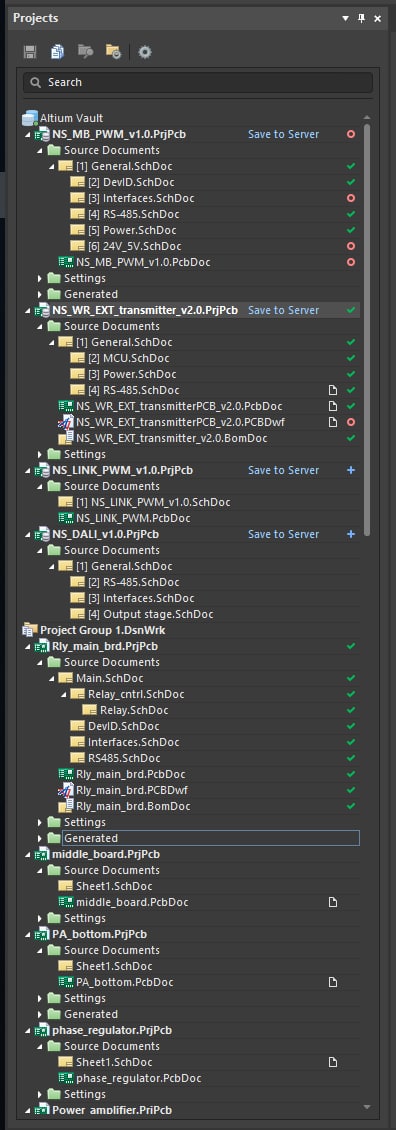
Task: Click the PCB file icon of NS_MB_PWM_v1.0.PcbDoc
Action: point(66,262)
